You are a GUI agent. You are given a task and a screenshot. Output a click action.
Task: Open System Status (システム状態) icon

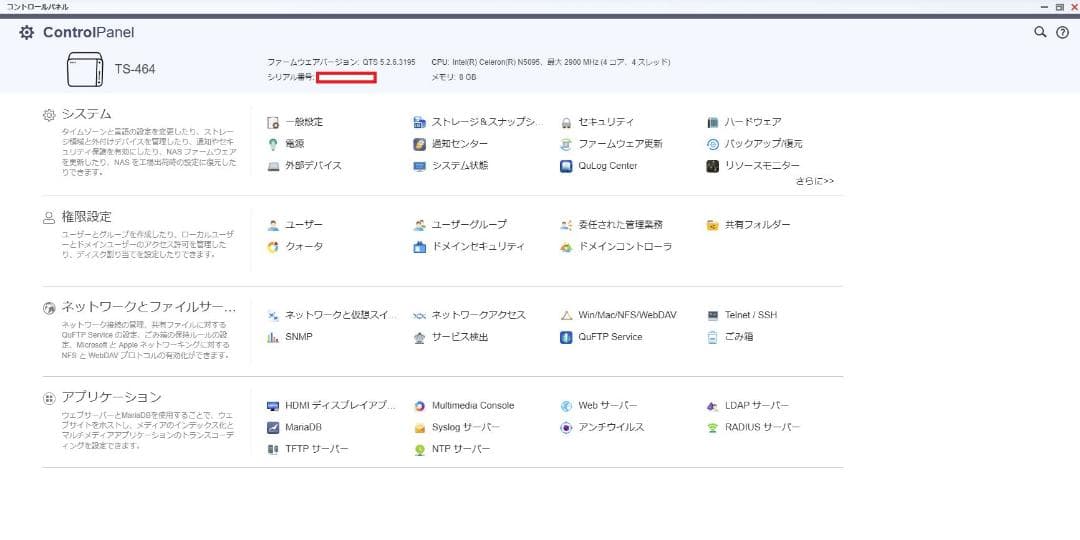(419, 166)
